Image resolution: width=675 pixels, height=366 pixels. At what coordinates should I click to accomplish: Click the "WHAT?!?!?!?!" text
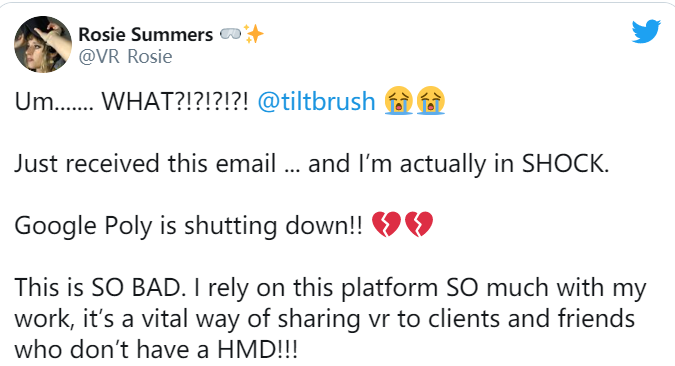click(x=175, y=102)
